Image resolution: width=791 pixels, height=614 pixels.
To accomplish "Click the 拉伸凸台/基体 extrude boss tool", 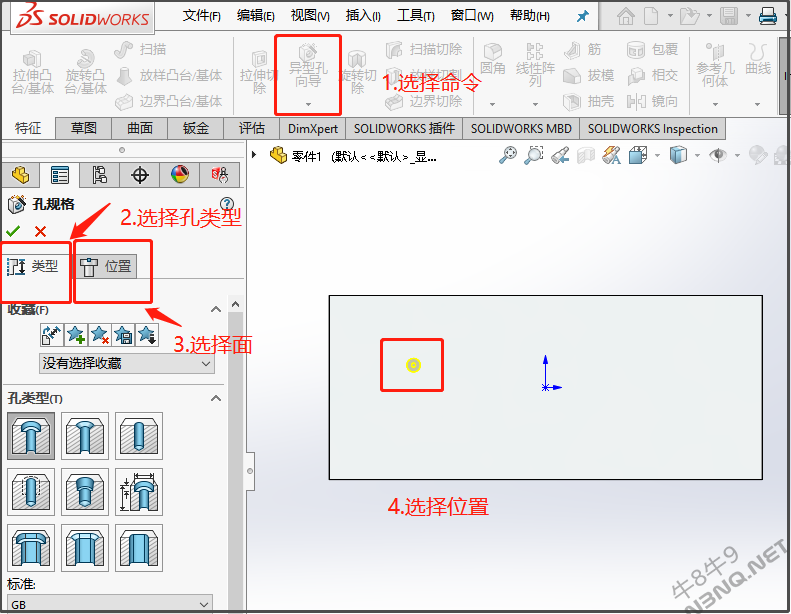I will click(33, 73).
